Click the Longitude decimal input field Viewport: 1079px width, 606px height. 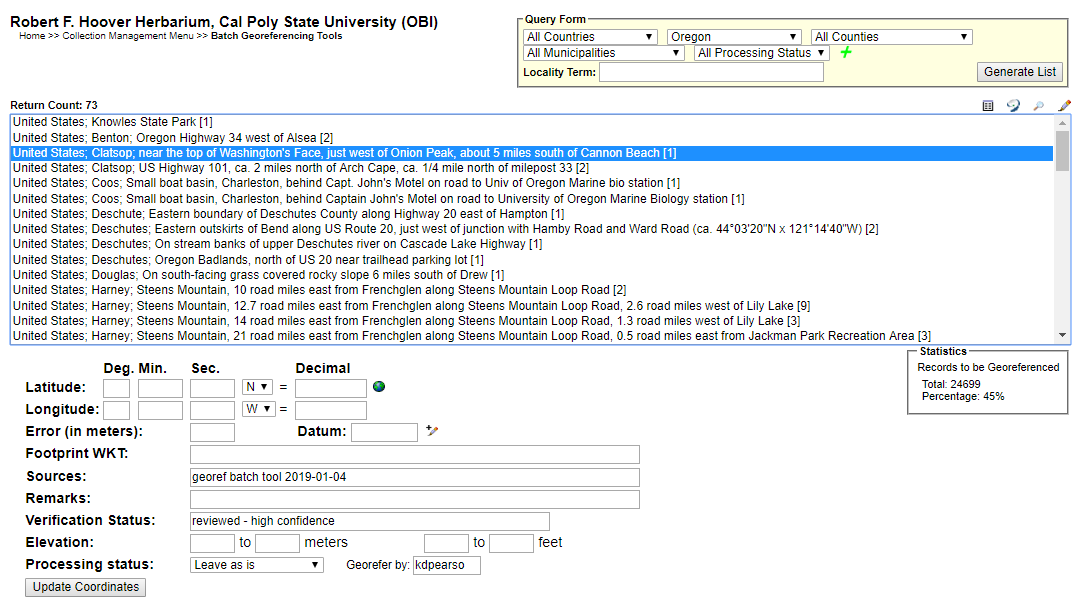pos(331,411)
